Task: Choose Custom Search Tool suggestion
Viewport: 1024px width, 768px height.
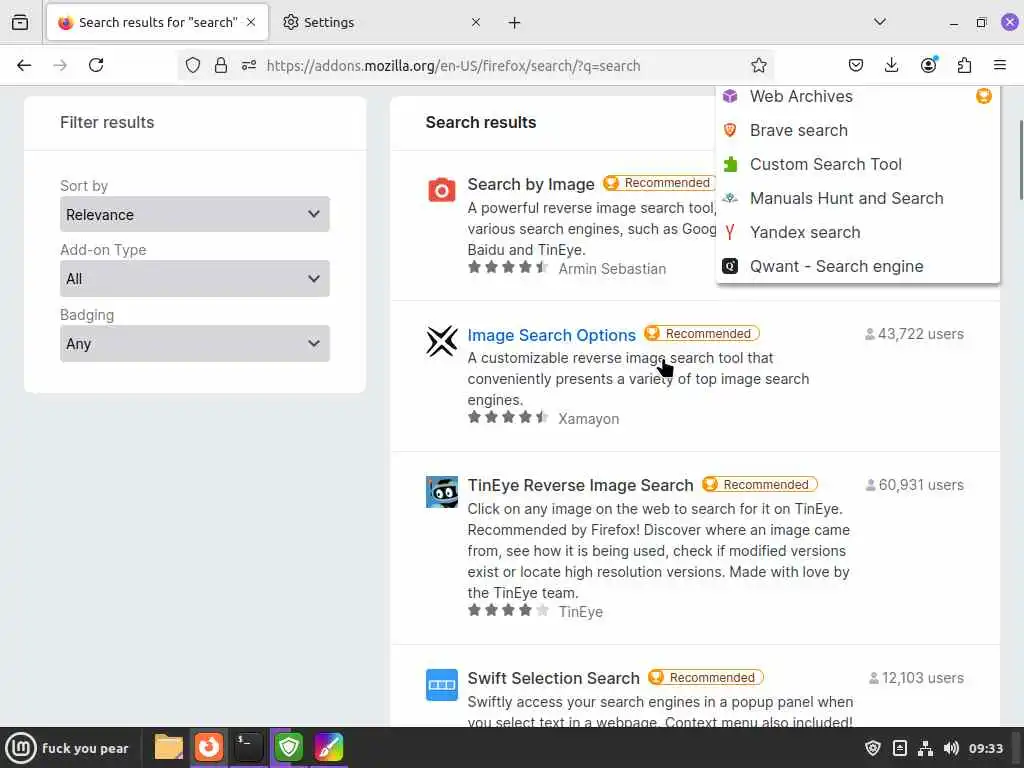Action: point(857,164)
